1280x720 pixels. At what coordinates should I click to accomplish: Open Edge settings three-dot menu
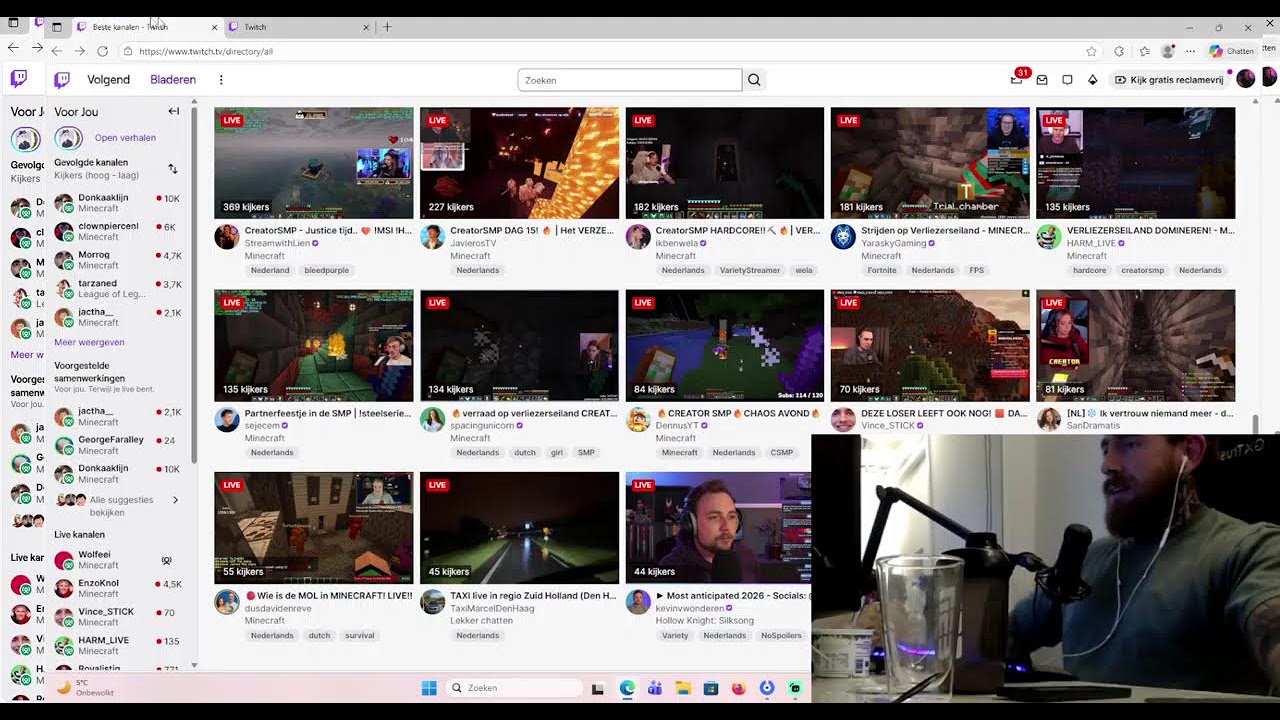(x=1190, y=51)
